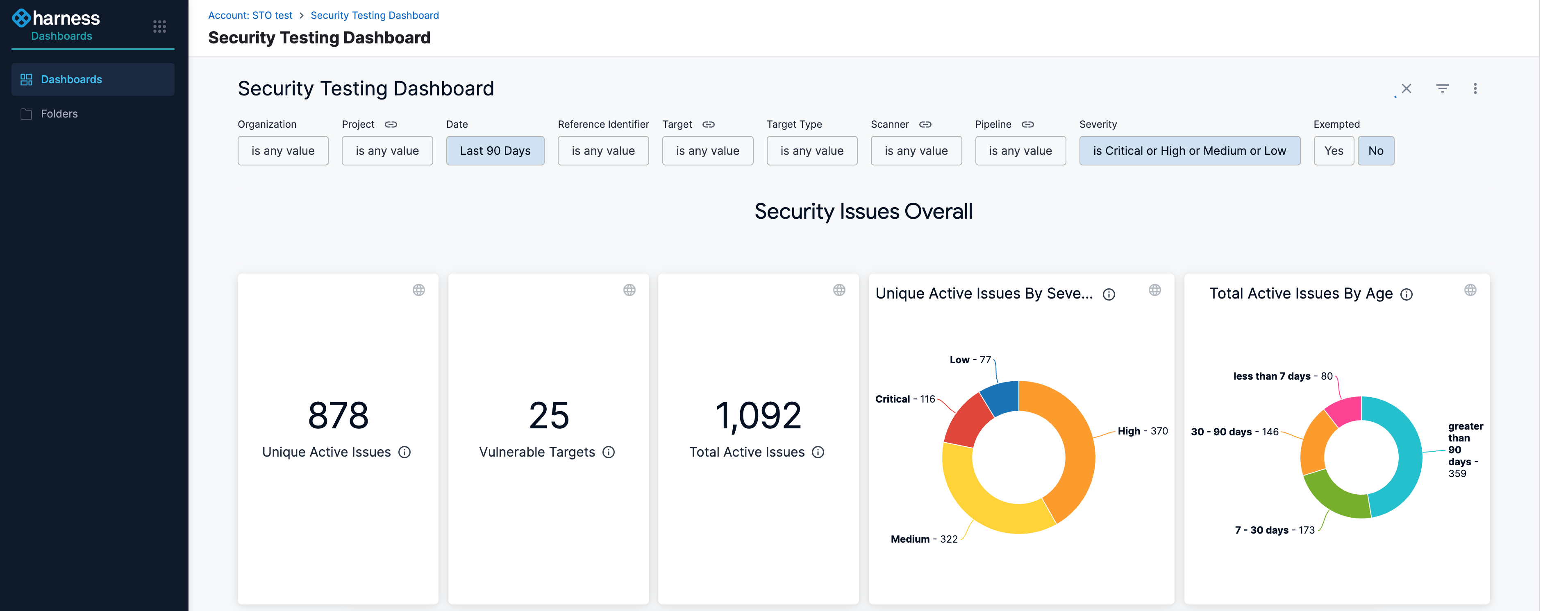Click info icon next to Total Active Issues
Screen dimensions: 1568x611
click(818, 453)
